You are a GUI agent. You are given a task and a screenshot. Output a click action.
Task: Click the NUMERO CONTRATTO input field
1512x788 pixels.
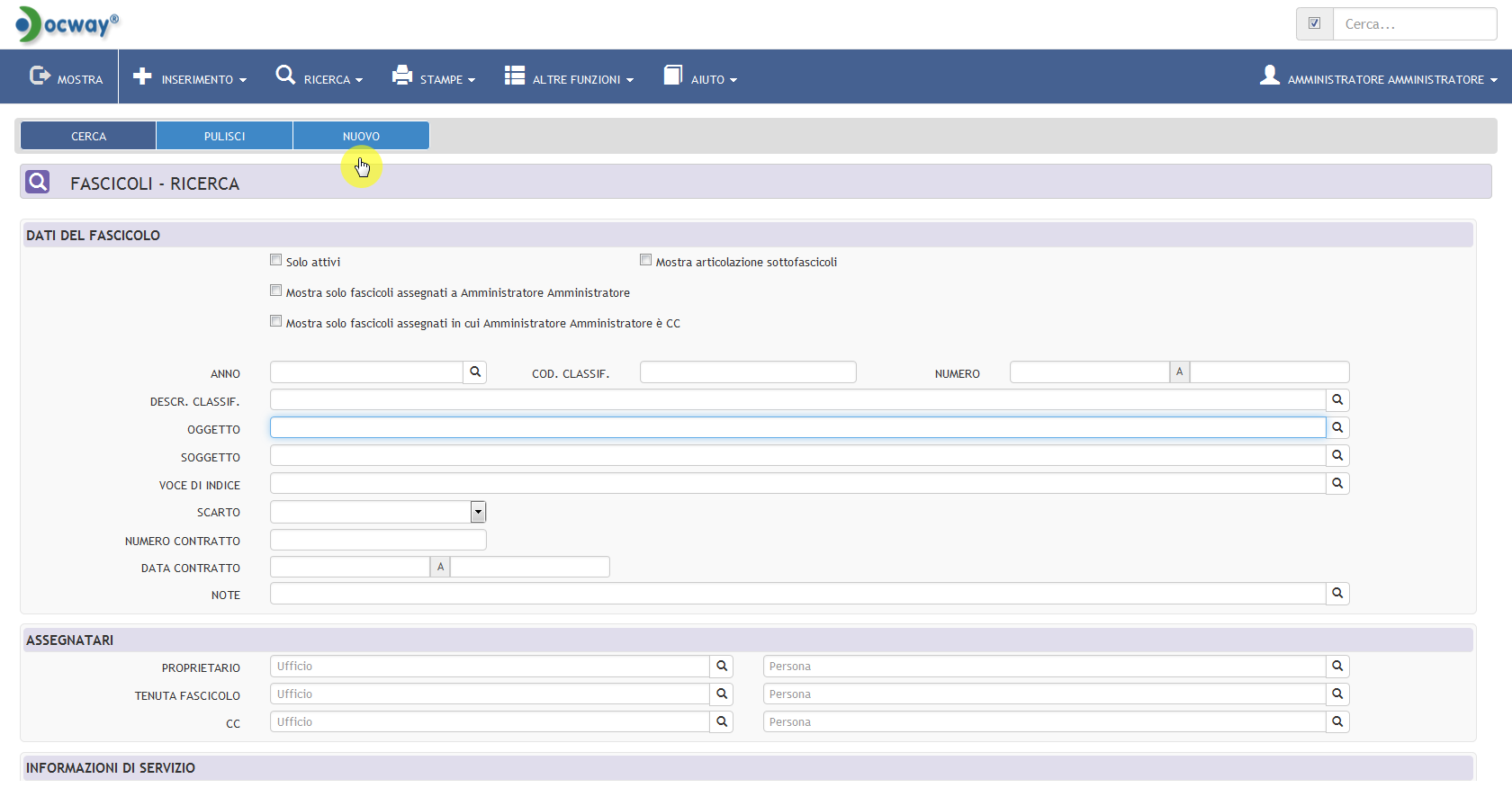[378, 540]
